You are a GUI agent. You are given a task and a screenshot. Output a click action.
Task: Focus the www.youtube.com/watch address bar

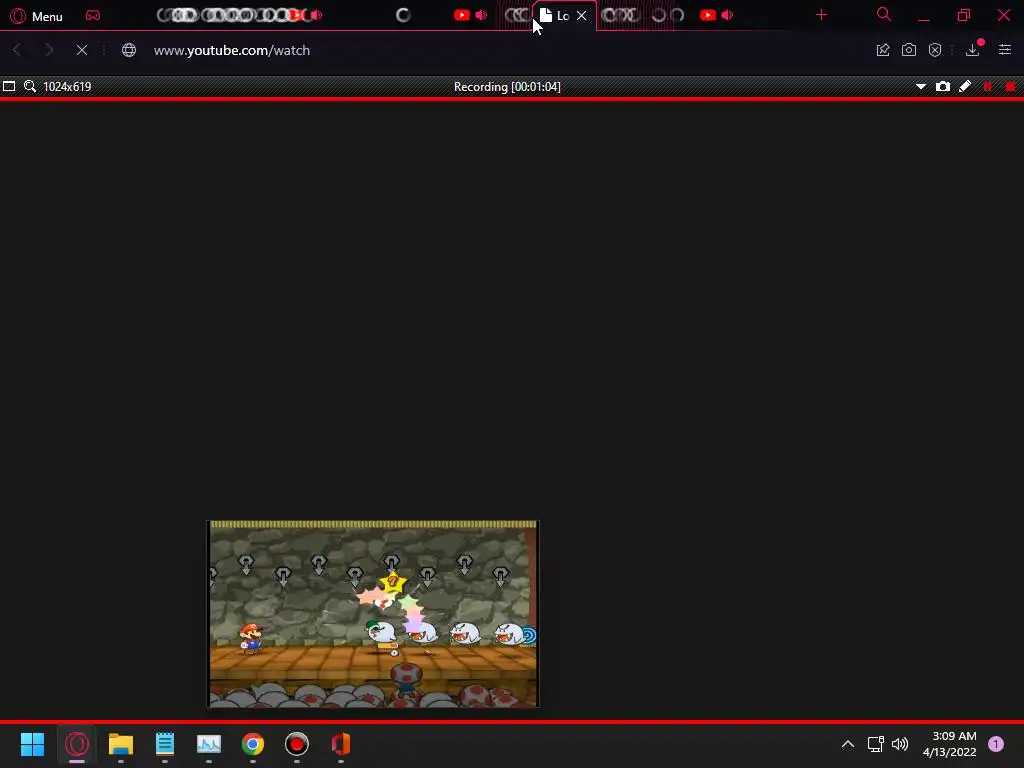tap(232, 50)
